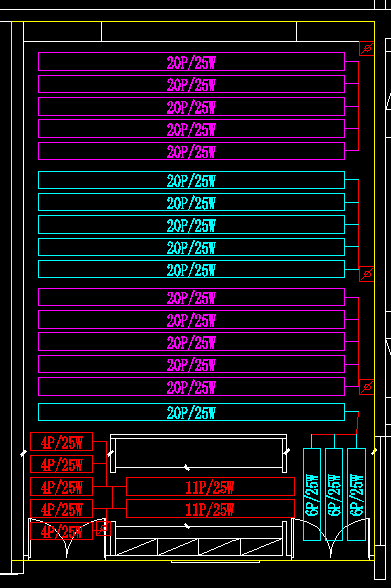The image size is (391, 588).
Task: Select the rightmost vertical cyan 6P/25W rack
Action: tap(357, 494)
